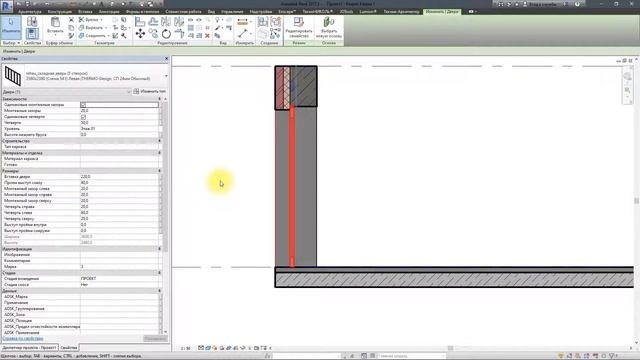The width and height of the screenshot is (640, 360).
Task: Activate the Copy tool in Редактирование
Action: (x=153, y=34)
